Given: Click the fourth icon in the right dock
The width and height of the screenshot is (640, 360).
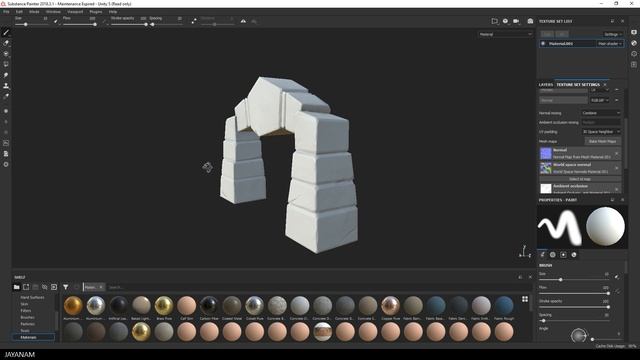Looking at the screenshot, I should click(634, 64).
